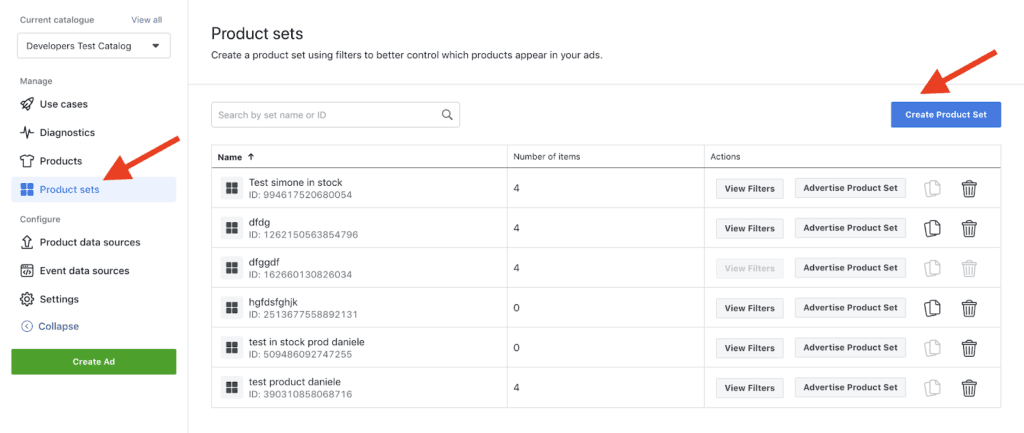Collapse the left sidebar
1024x433 pixels.
pyautogui.click(x=58, y=326)
